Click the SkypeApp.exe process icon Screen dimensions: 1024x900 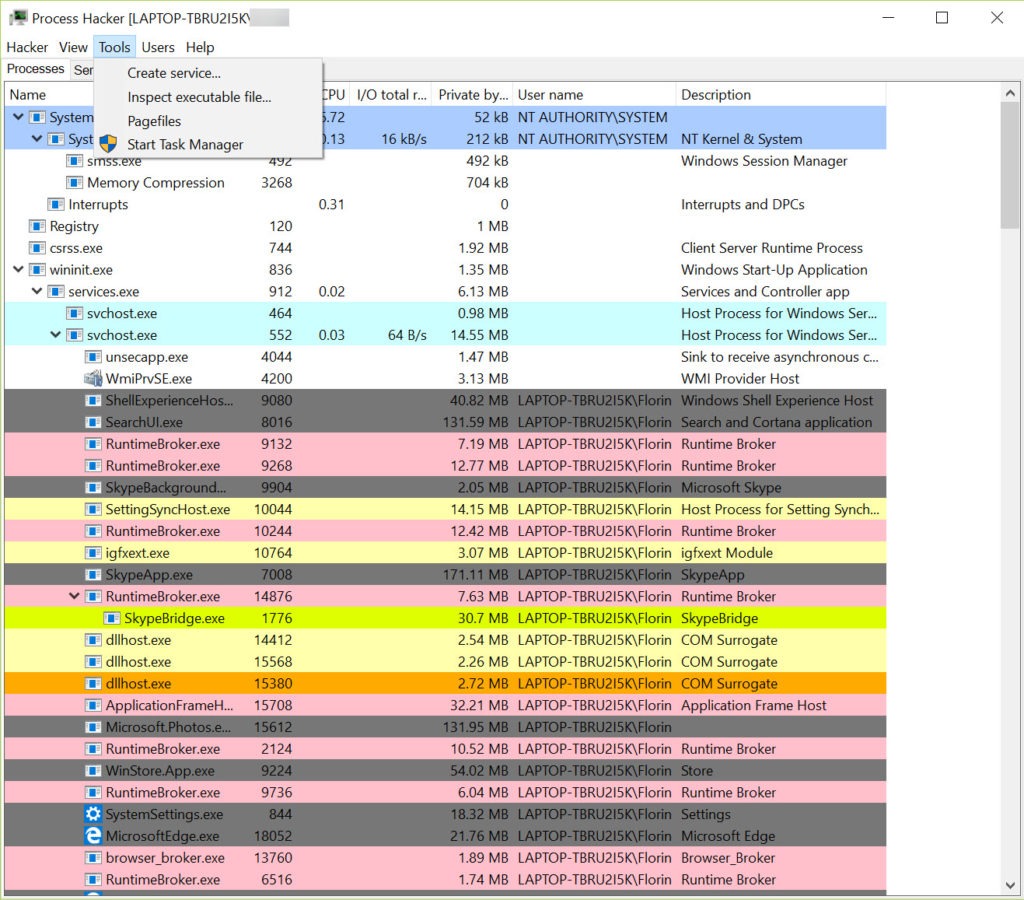point(93,575)
